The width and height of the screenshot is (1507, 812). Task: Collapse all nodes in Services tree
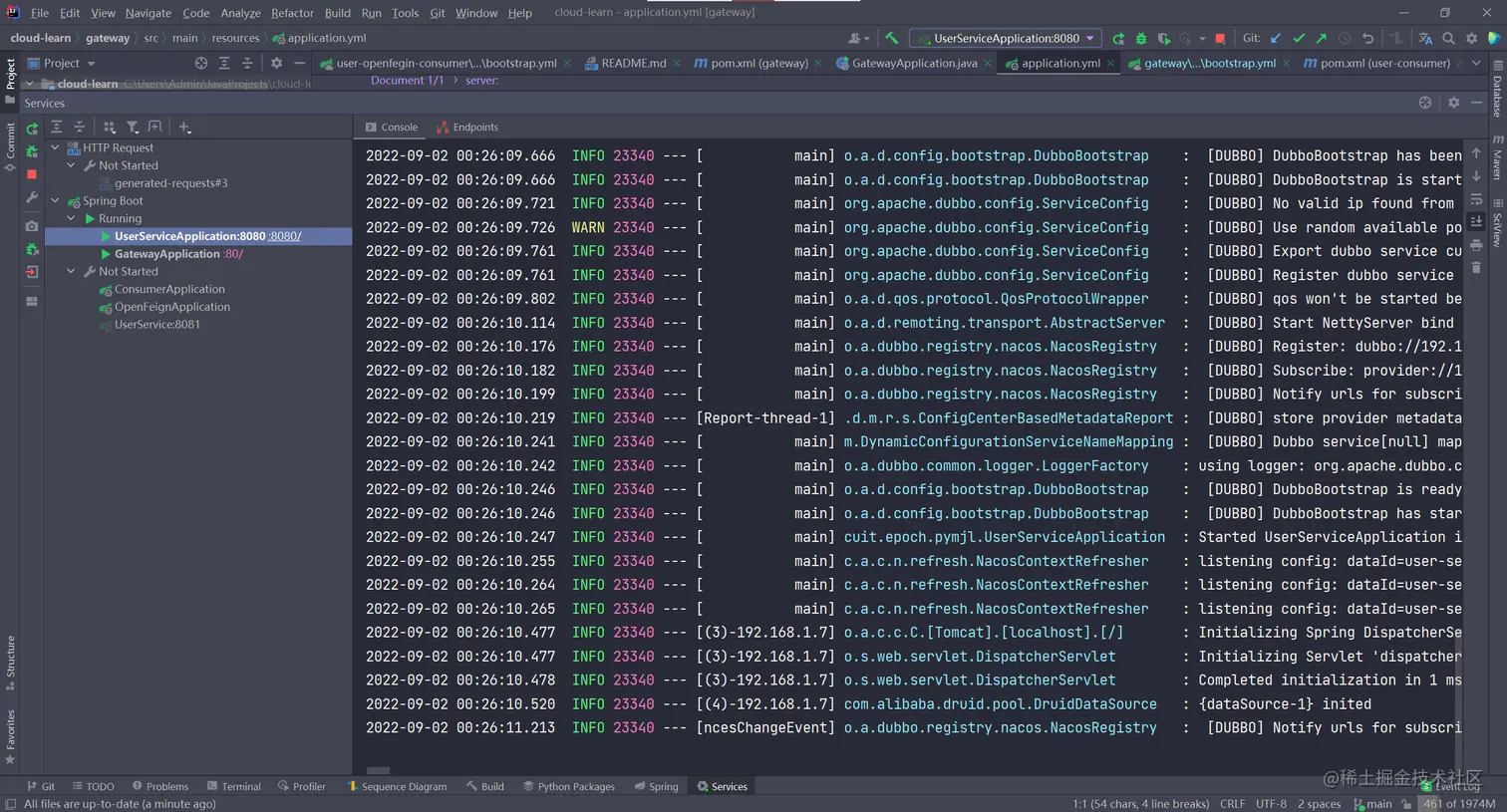pyautogui.click(x=80, y=128)
